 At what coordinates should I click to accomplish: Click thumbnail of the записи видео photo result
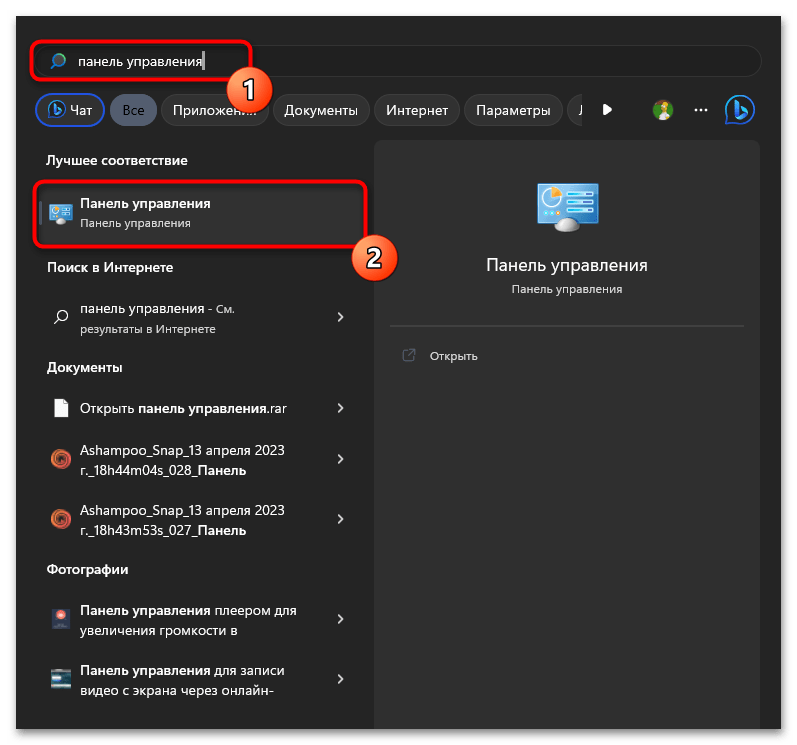tap(61, 679)
